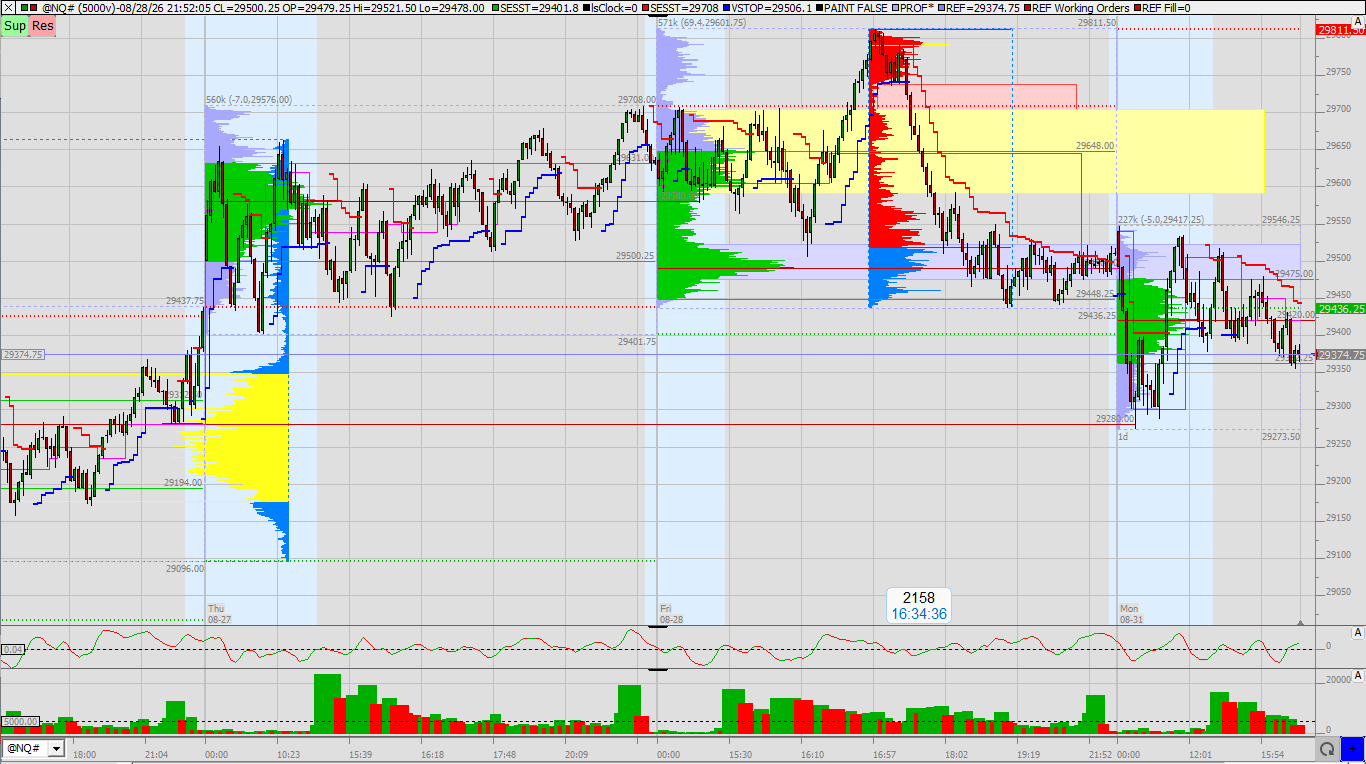Click the 29475.00 price level label
Viewport: 1366px width, 764px height.
point(1295,274)
